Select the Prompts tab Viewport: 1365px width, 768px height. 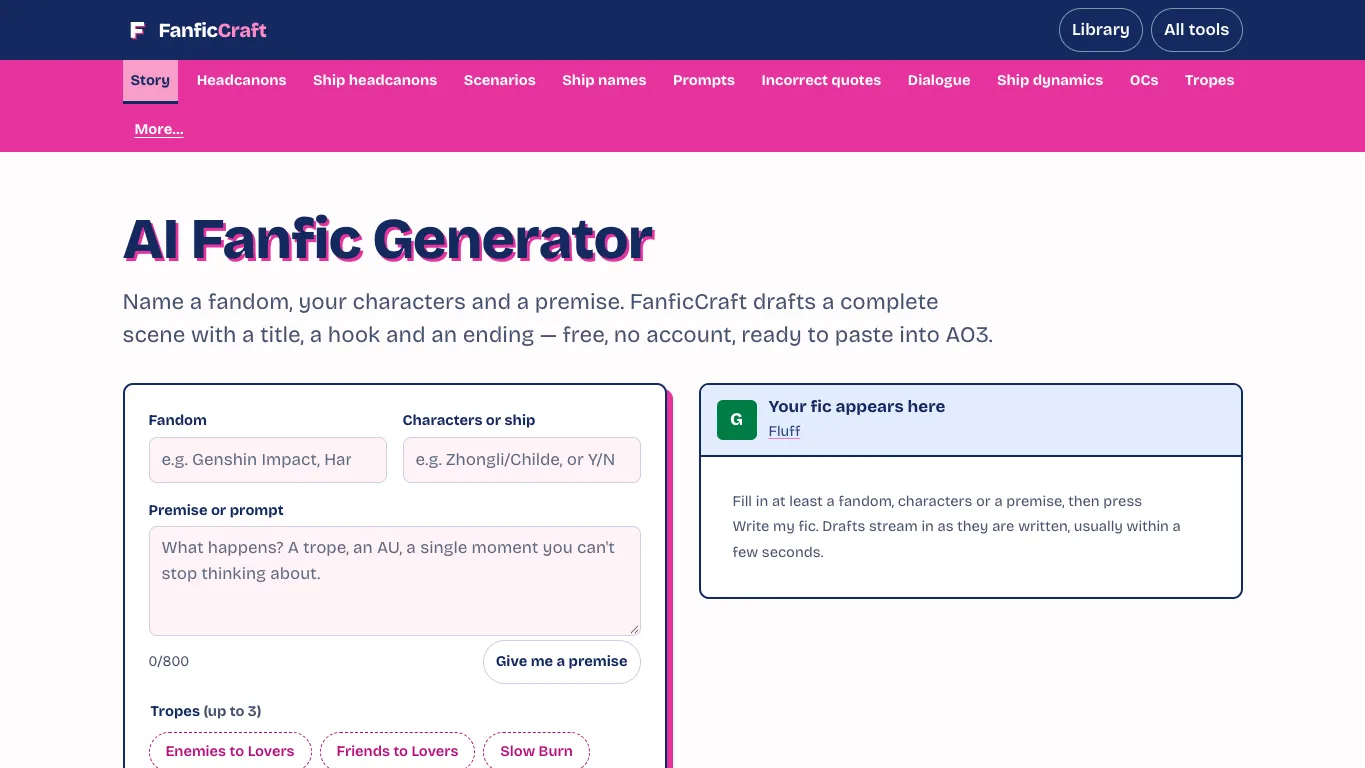pos(704,80)
